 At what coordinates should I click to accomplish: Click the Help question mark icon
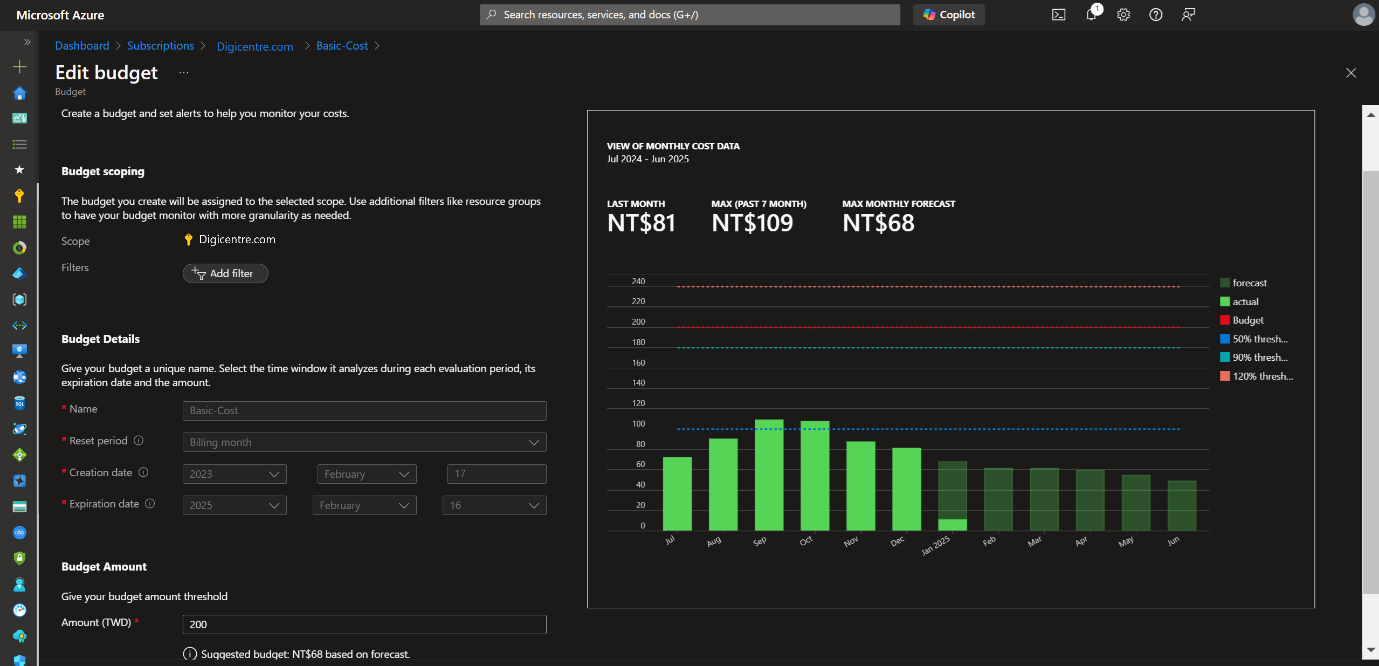[x=1156, y=15]
